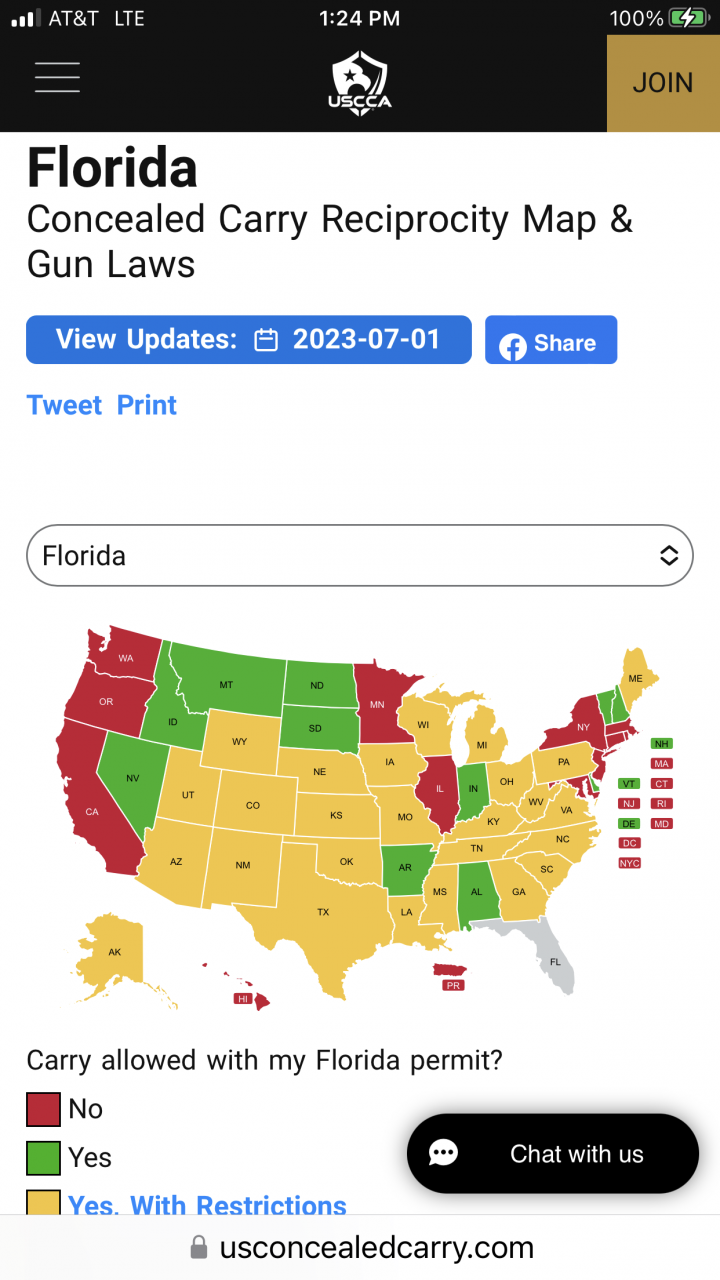Tap the USCCA shield logo
Screen dimensions: 720x1280
[x=360, y=82]
